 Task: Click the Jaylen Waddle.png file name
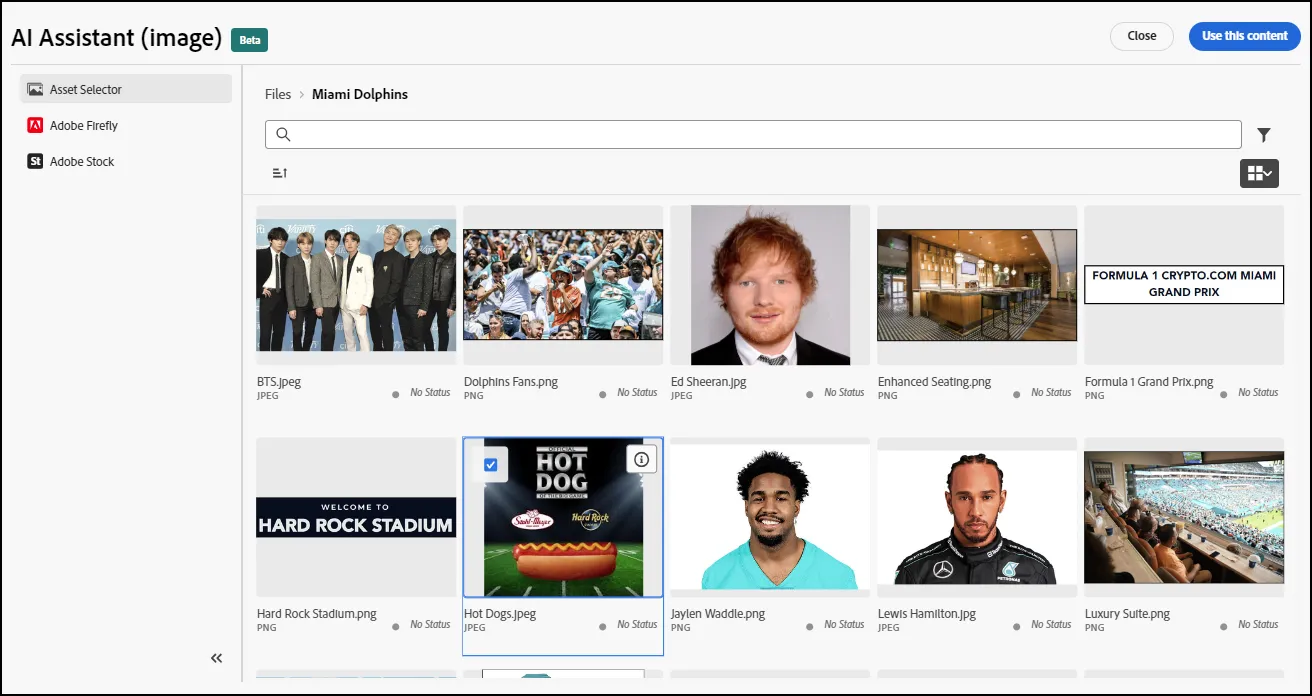click(x=718, y=614)
